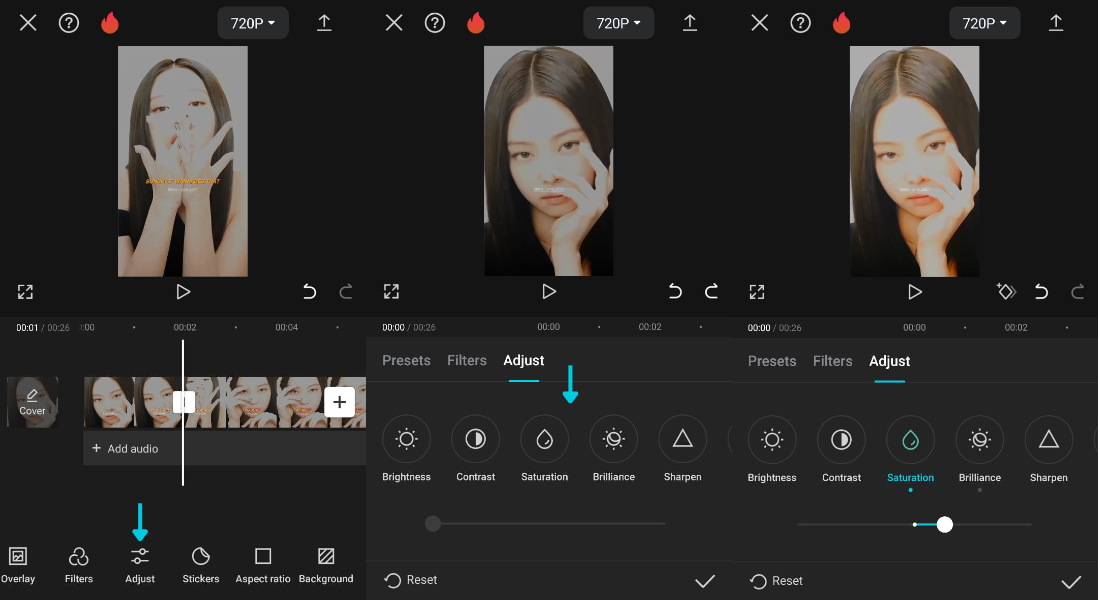Image resolution: width=1100 pixels, height=600 pixels.
Task: Open 720P dropdown in the right panel
Action: [985, 23]
